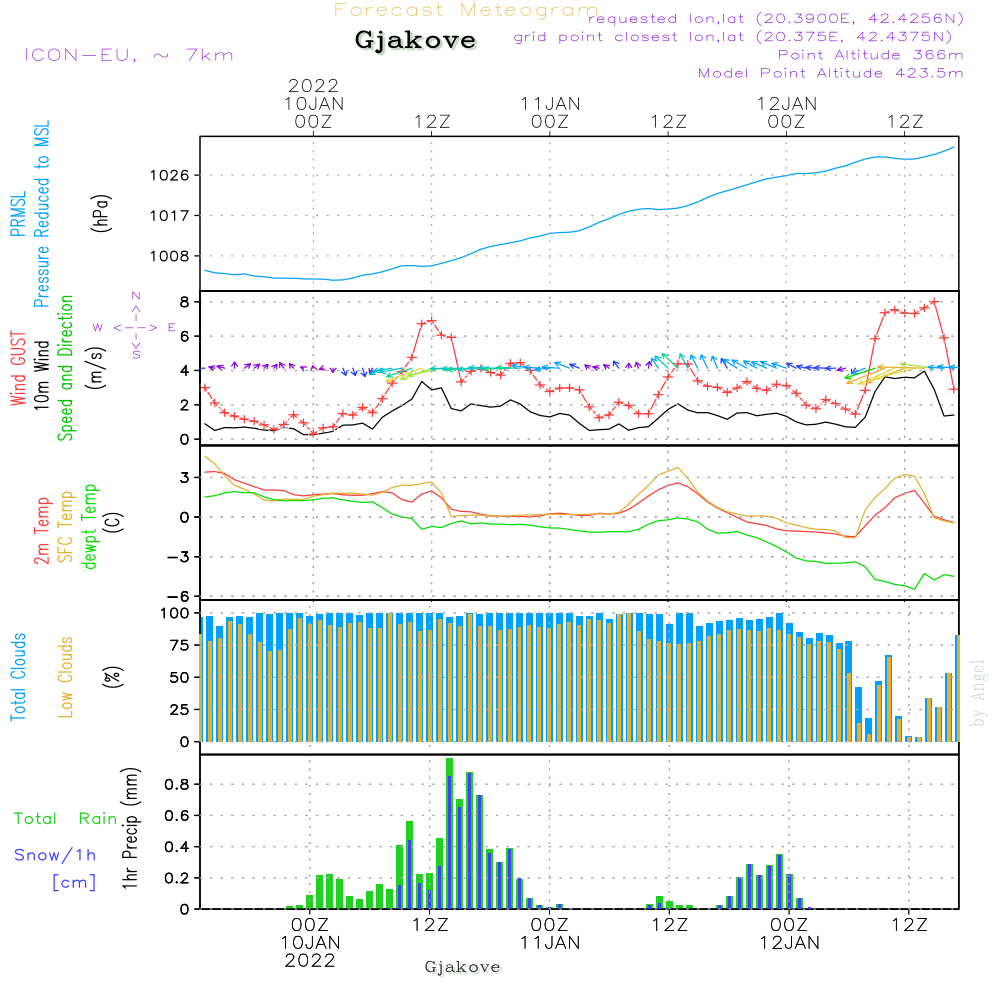
Task: Click 'Model Point Altitude 423.5m' text
Action: 830,73
